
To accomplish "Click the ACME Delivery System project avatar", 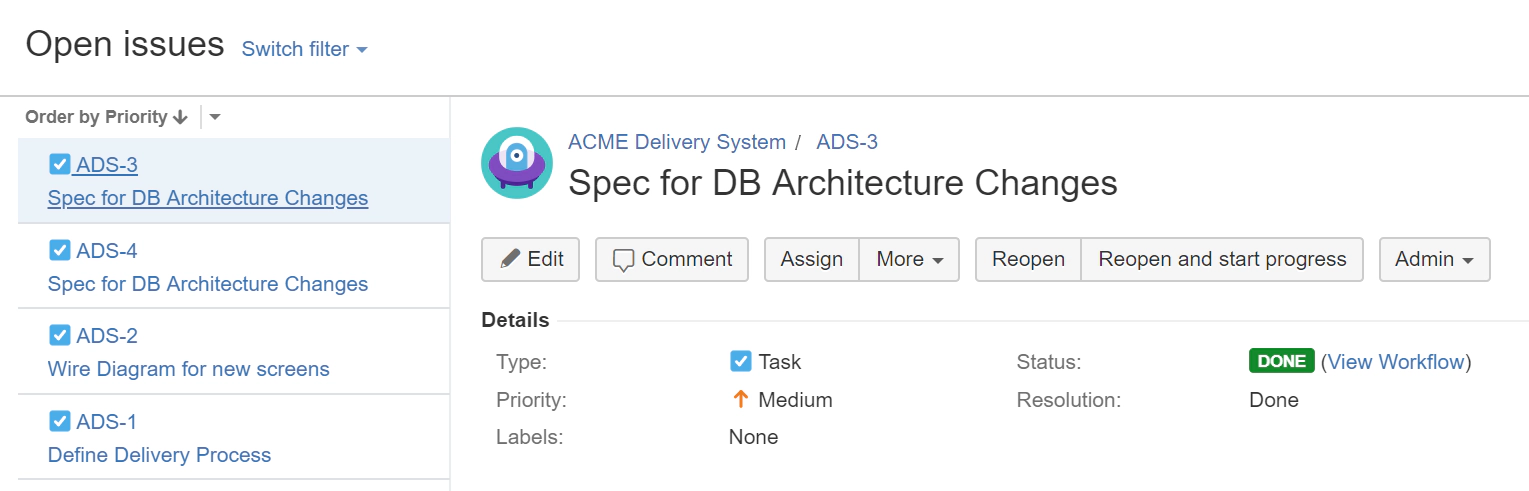I will [x=516, y=163].
